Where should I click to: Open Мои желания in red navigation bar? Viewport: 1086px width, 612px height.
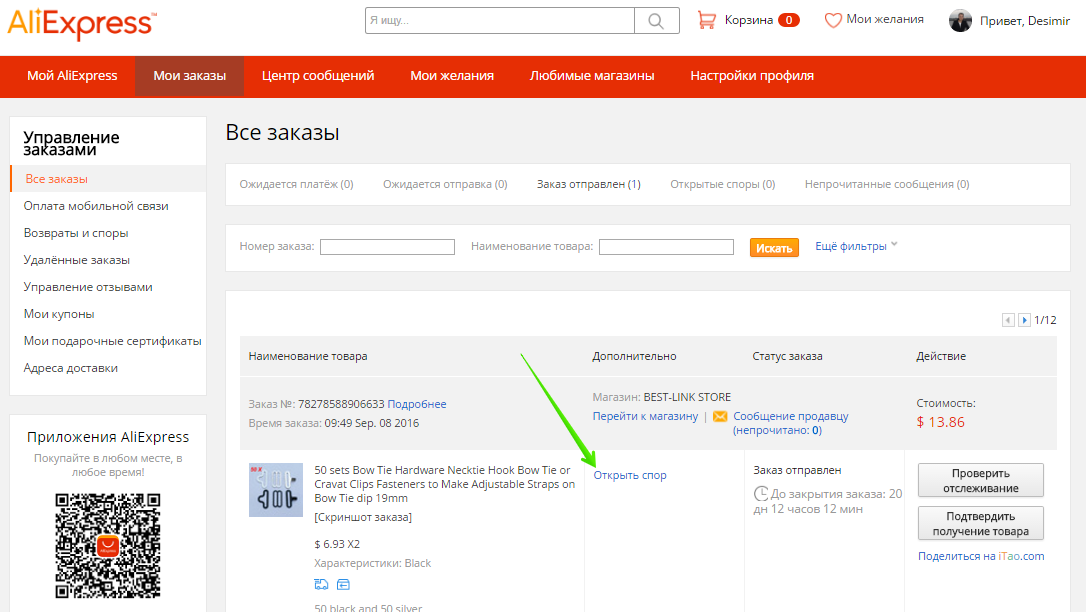pos(452,76)
